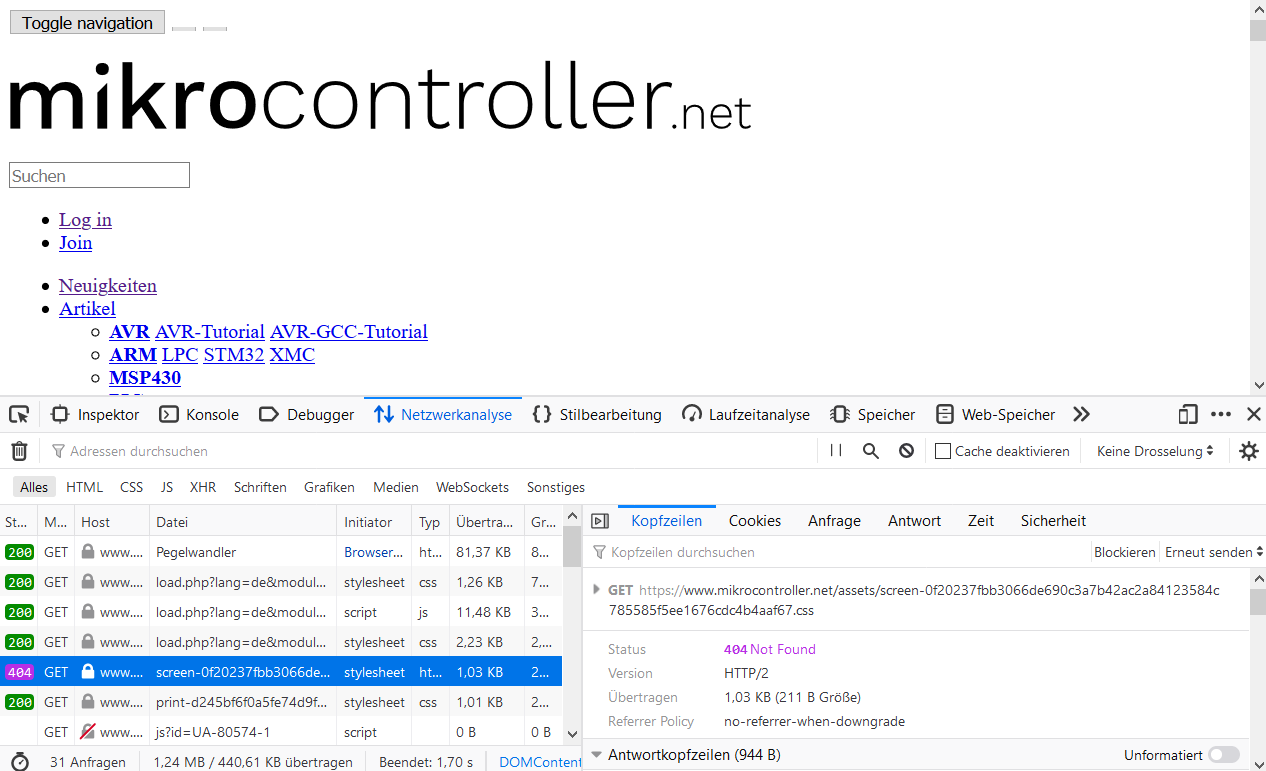Open Keine Drosselung throttling dropdown
This screenshot has height=771, width=1266.
coord(1155,451)
